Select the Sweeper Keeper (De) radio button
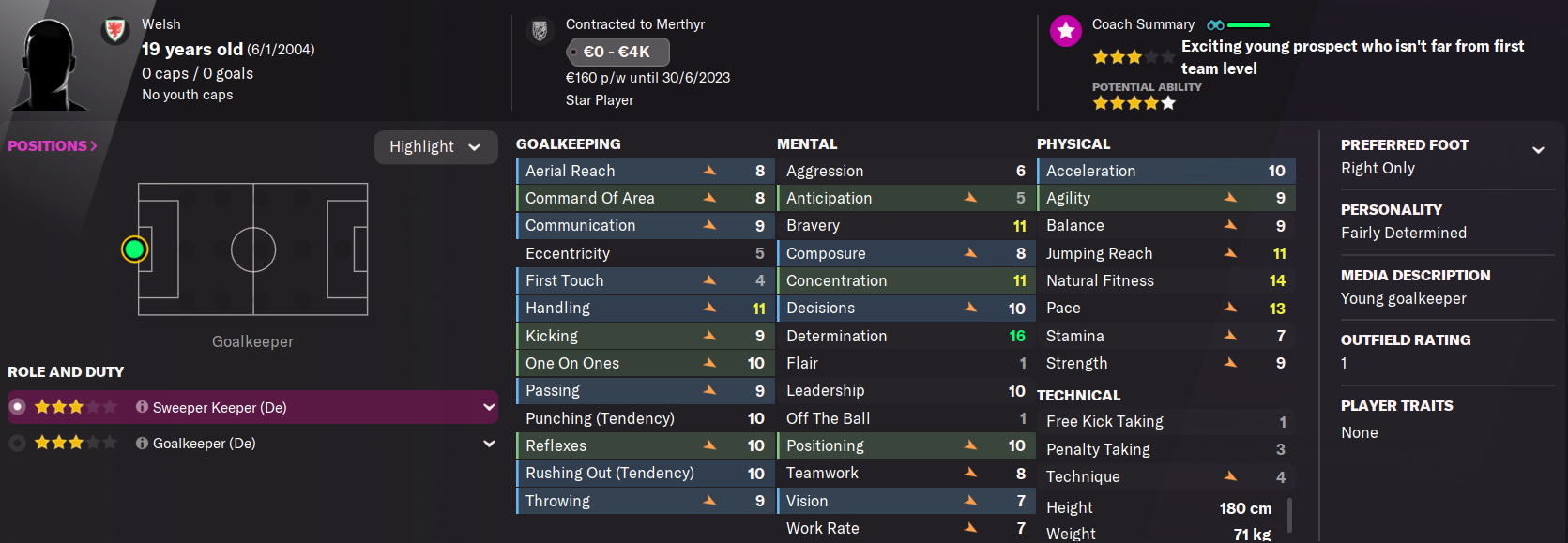This screenshot has width=1568, height=543. tap(17, 407)
